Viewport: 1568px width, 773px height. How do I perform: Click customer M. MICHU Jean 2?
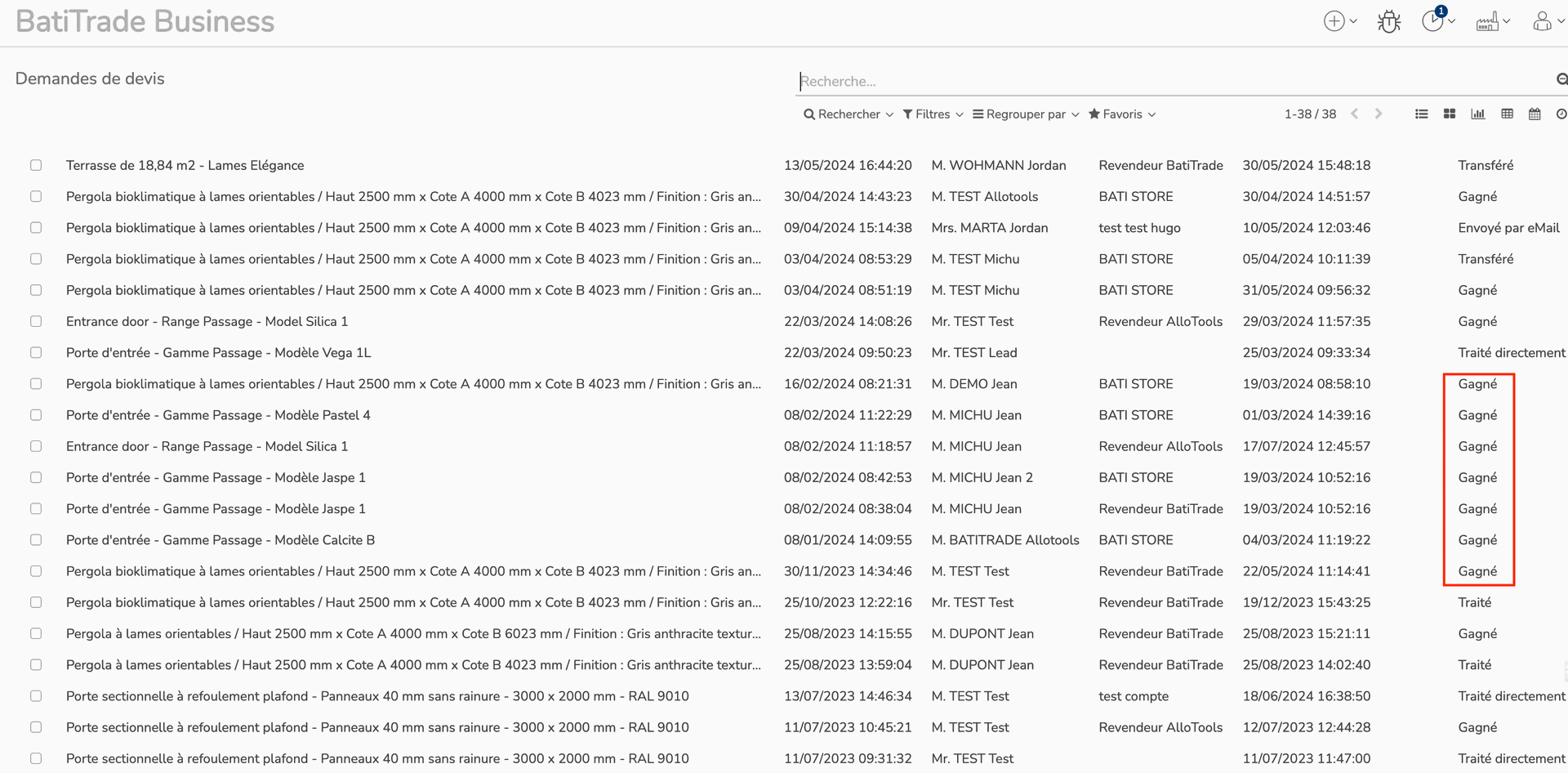pos(982,477)
